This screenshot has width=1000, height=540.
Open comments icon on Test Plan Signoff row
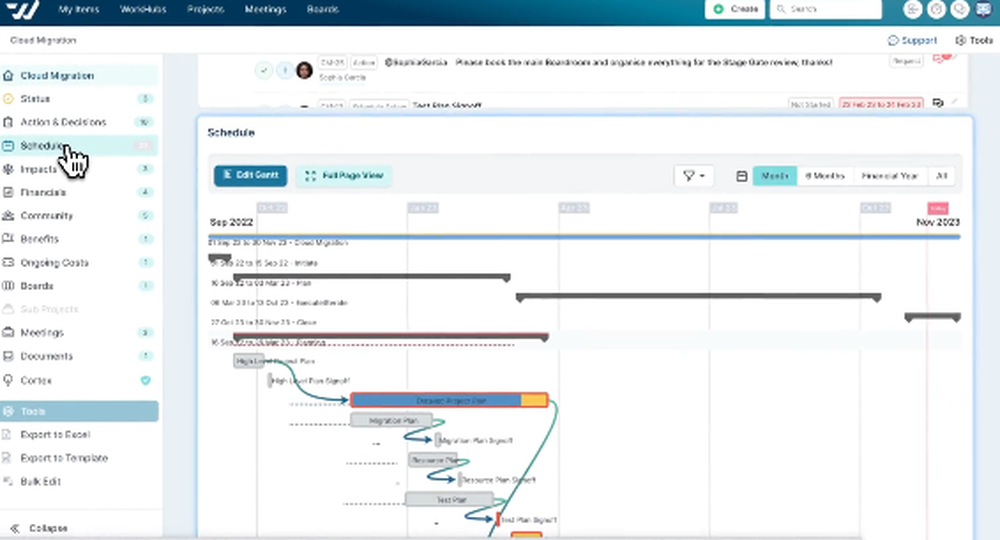(938, 103)
